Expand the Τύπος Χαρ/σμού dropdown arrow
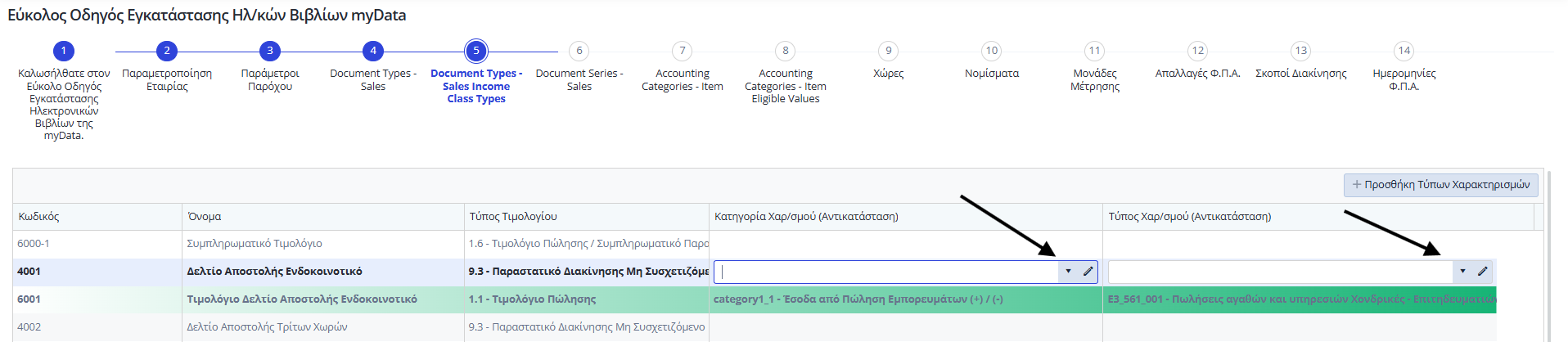Viewport: 1568px width, 342px height. pyautogui.click(x=1462, y=272)
